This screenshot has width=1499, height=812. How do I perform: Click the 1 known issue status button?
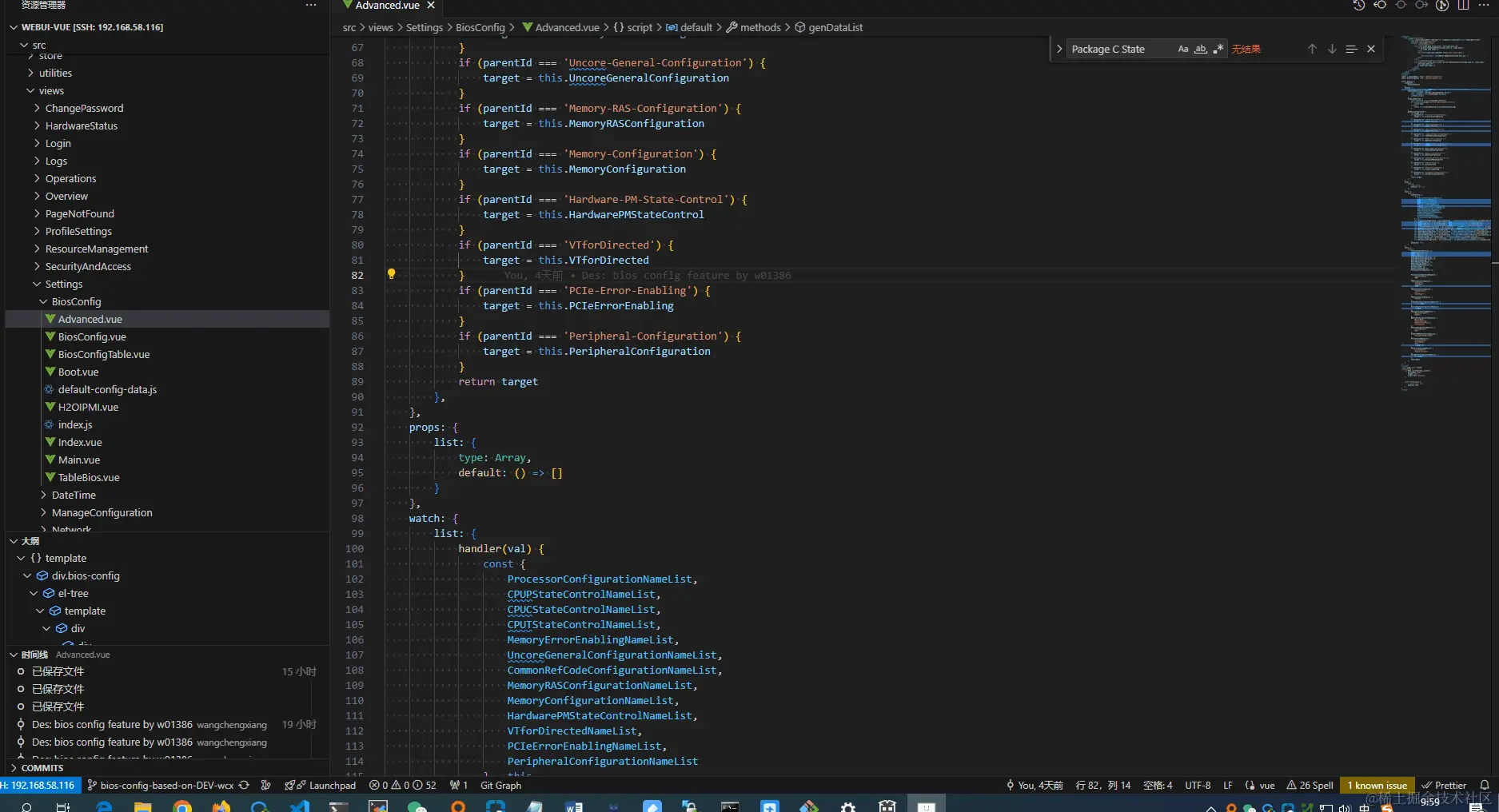(x=1377, y=785)
